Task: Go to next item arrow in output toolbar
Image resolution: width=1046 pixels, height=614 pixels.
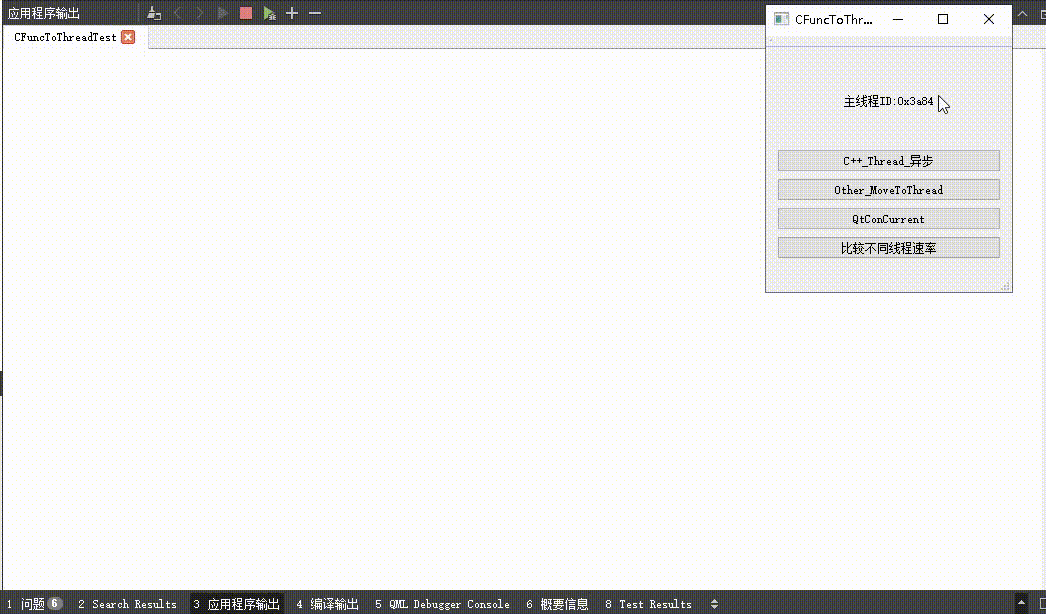Action: [x=200, y=13]
